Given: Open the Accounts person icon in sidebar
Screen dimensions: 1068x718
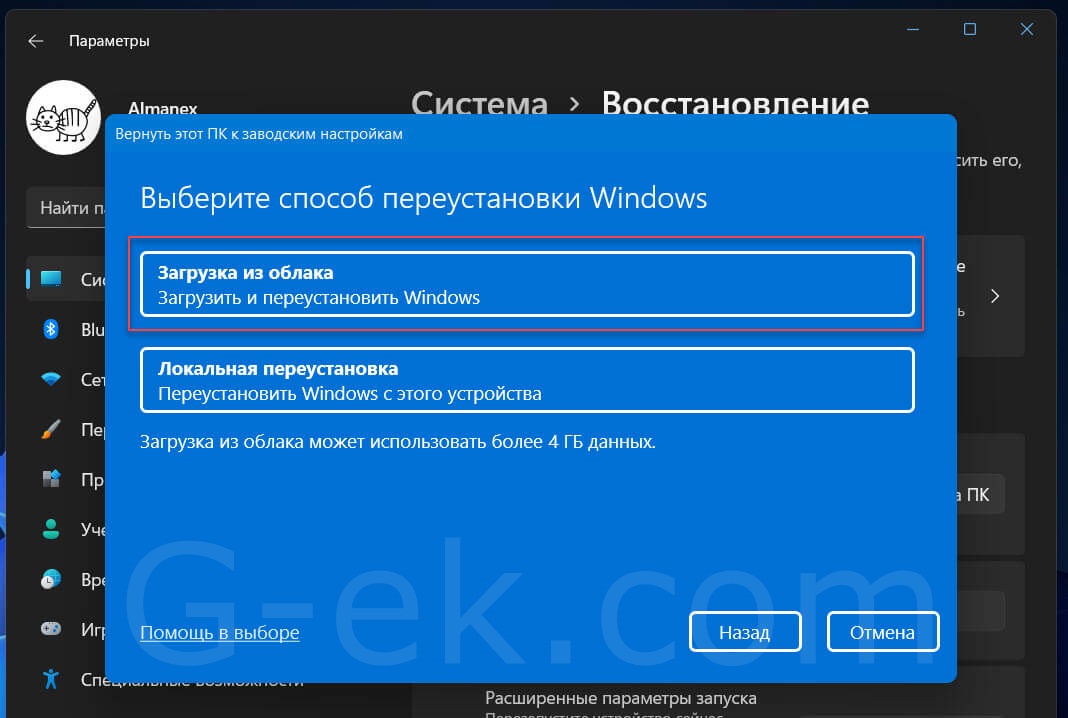Looking at the screenshot, I should point(51,529).
